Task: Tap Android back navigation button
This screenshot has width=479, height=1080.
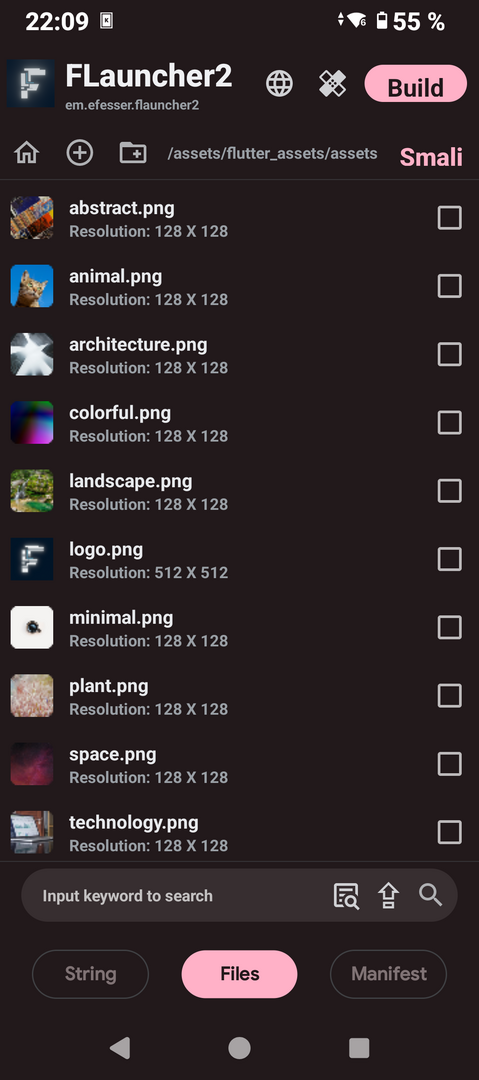Action: point(120,1048)
